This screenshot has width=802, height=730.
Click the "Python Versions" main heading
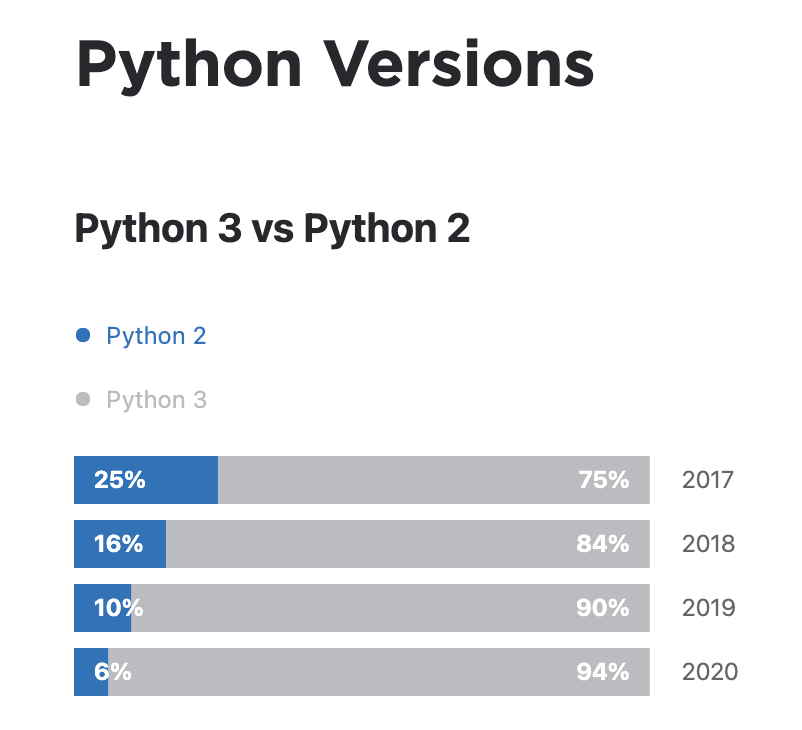point(335,63)
